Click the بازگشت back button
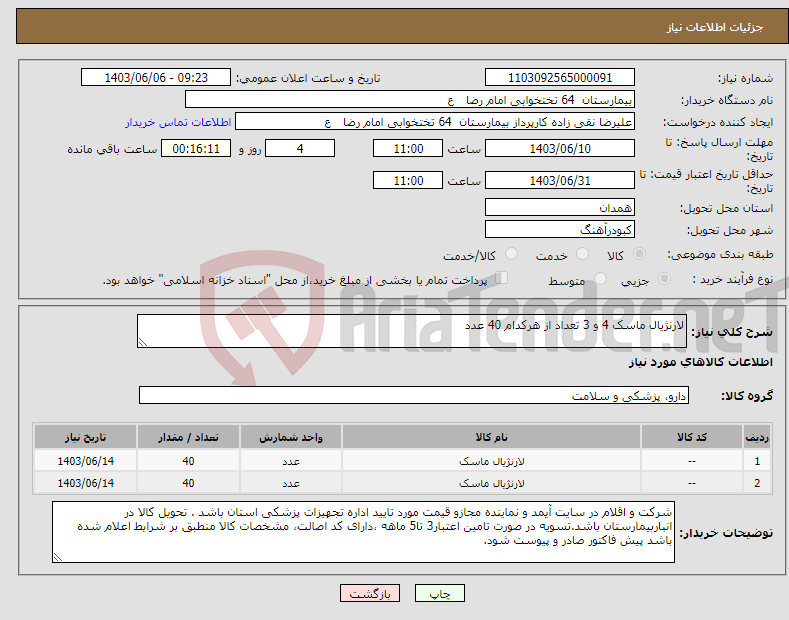Viewport: 789px width, 620px height. coord(370,593)
